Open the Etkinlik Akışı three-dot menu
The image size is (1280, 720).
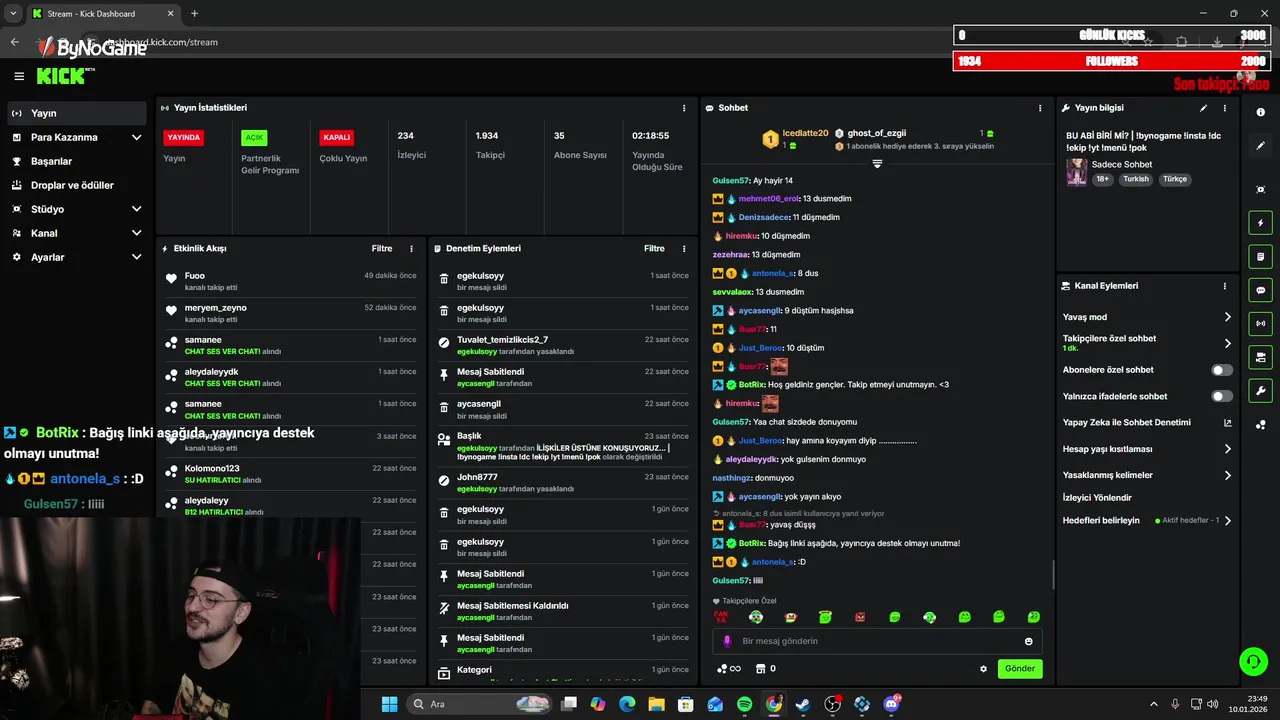point(411,248)
